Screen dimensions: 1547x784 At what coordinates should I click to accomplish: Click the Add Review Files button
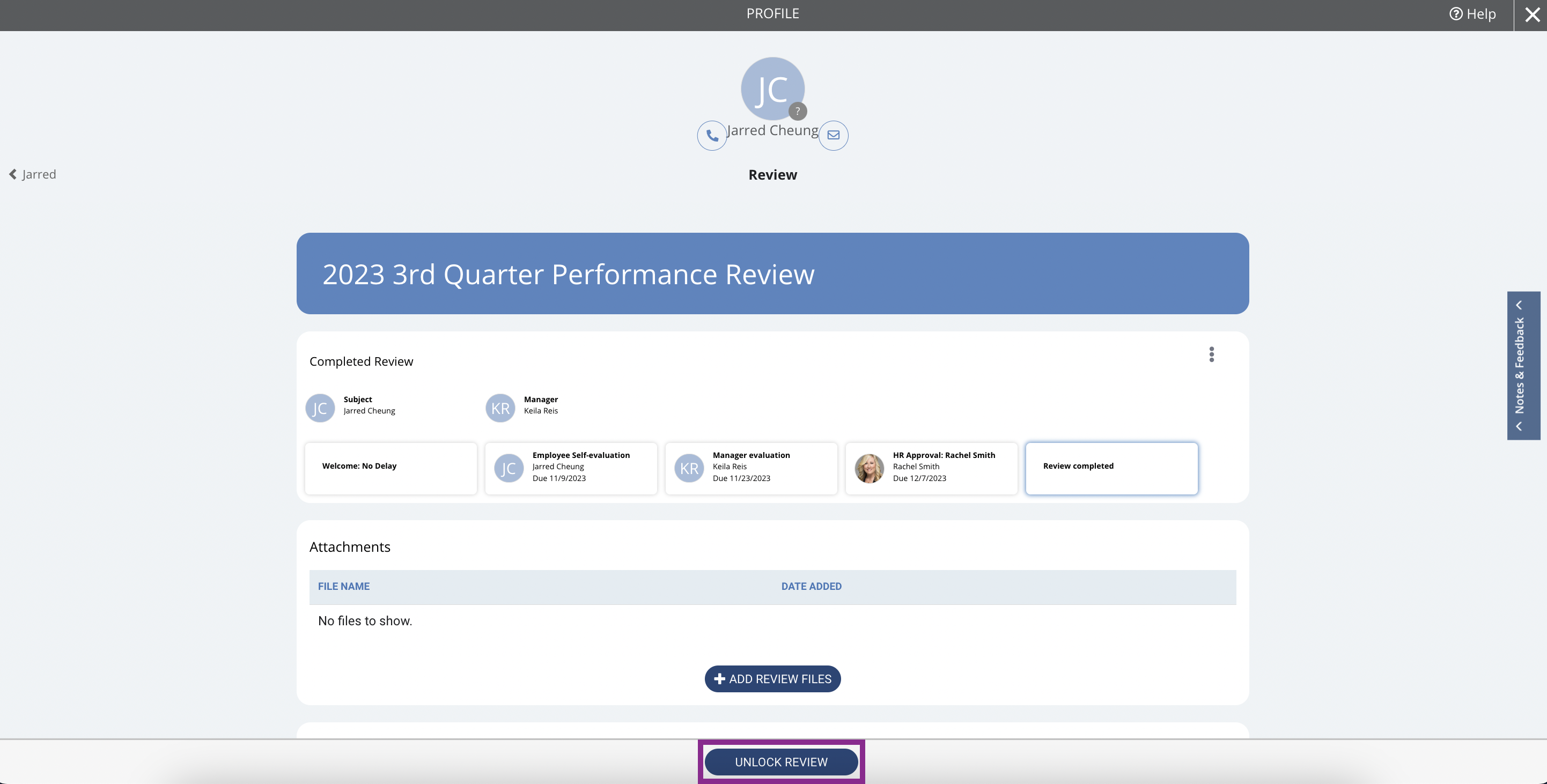pos(772,679)
